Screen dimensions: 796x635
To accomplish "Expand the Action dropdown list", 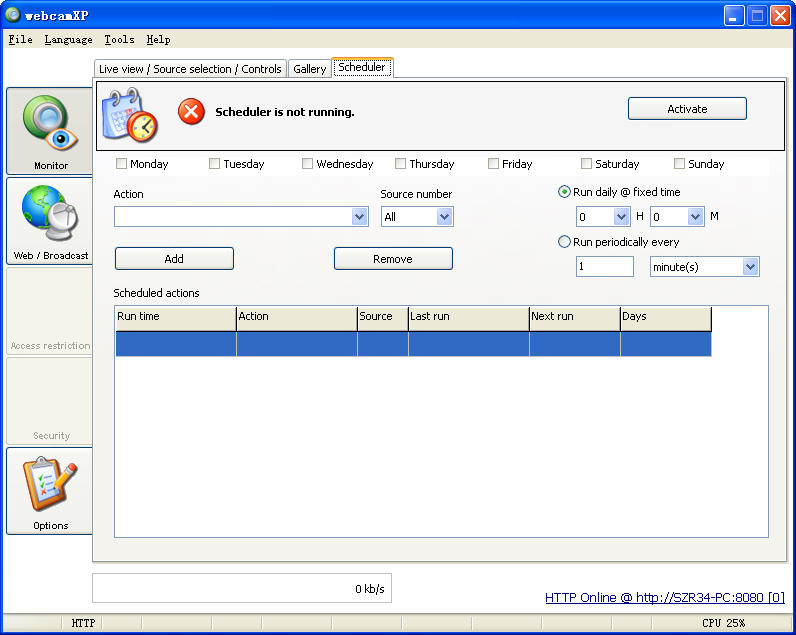I will tap(360, 217).
